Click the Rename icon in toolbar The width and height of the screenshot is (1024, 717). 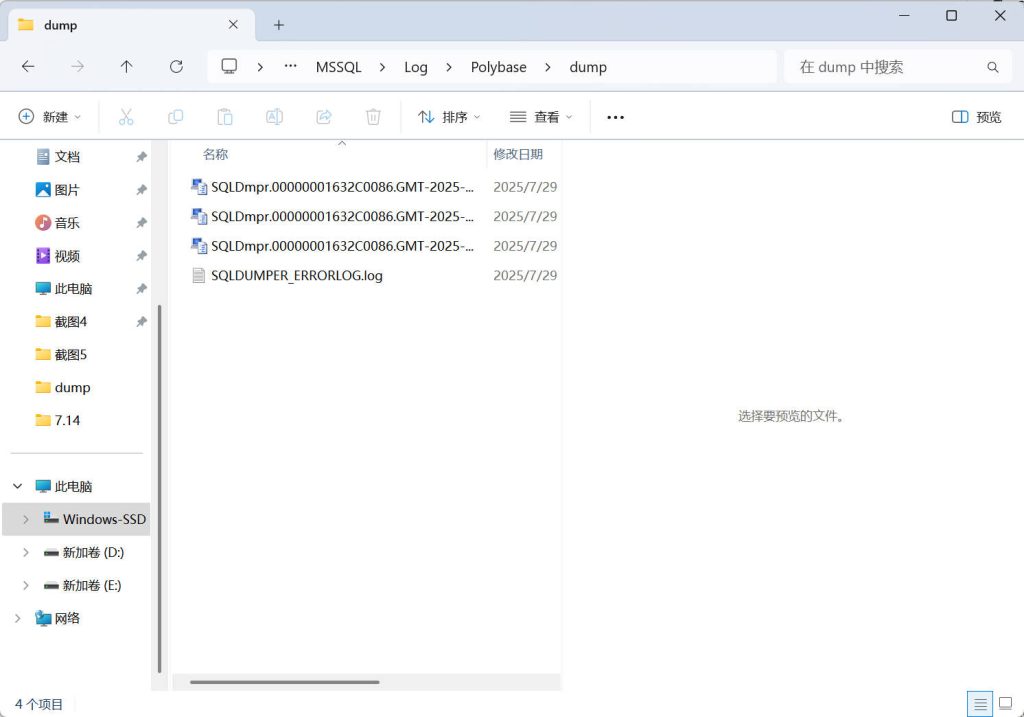[x=274, y=117]
